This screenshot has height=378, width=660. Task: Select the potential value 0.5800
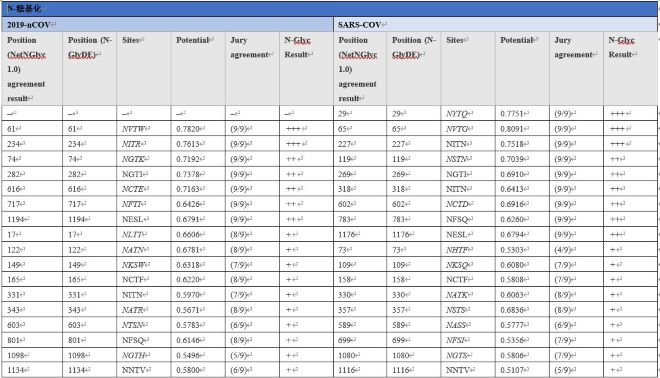(188, 370)
